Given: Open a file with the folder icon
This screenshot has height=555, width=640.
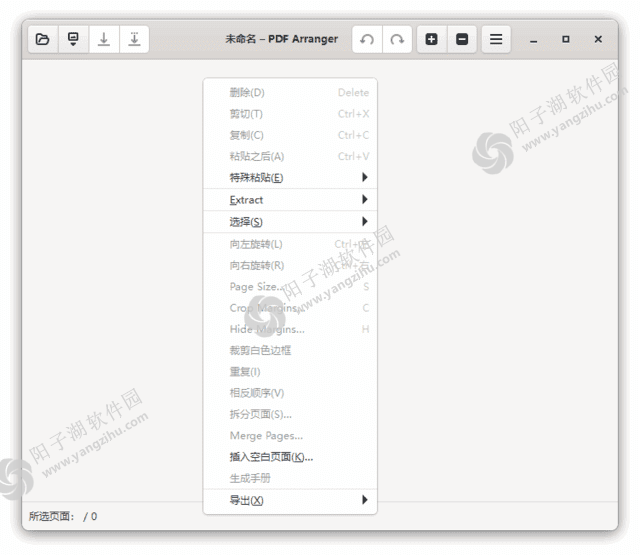Looking at the screenshot, I should click(43, 39).
